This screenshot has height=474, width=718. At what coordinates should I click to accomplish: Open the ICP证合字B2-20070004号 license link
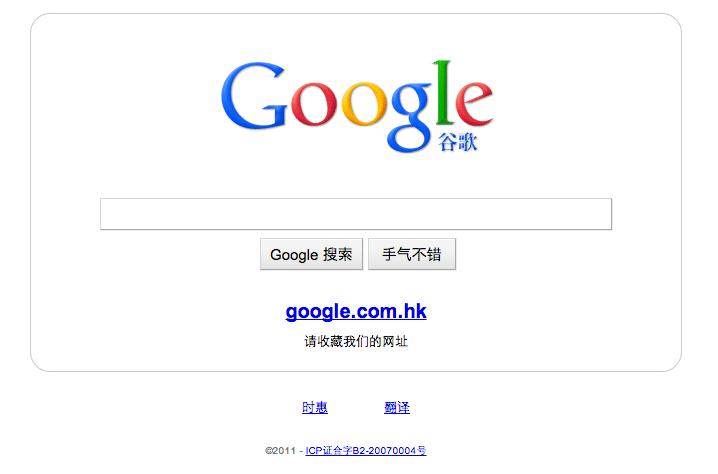(x=366, y=451)
